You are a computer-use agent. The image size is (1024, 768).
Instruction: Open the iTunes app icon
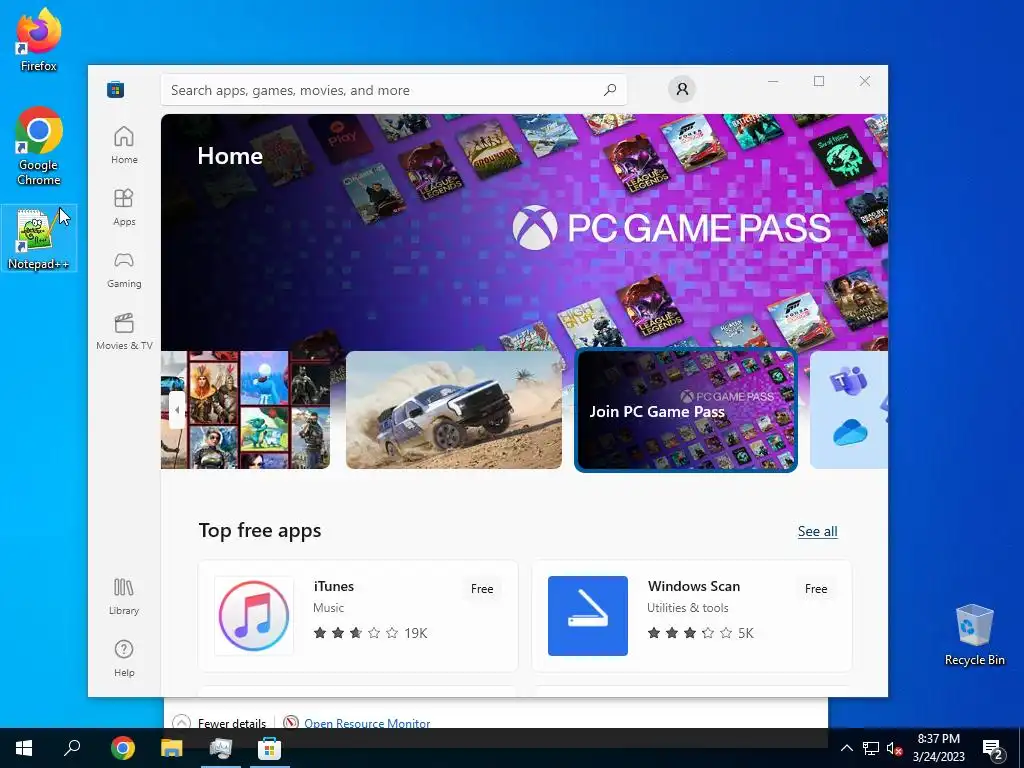[x=254, y=616]
